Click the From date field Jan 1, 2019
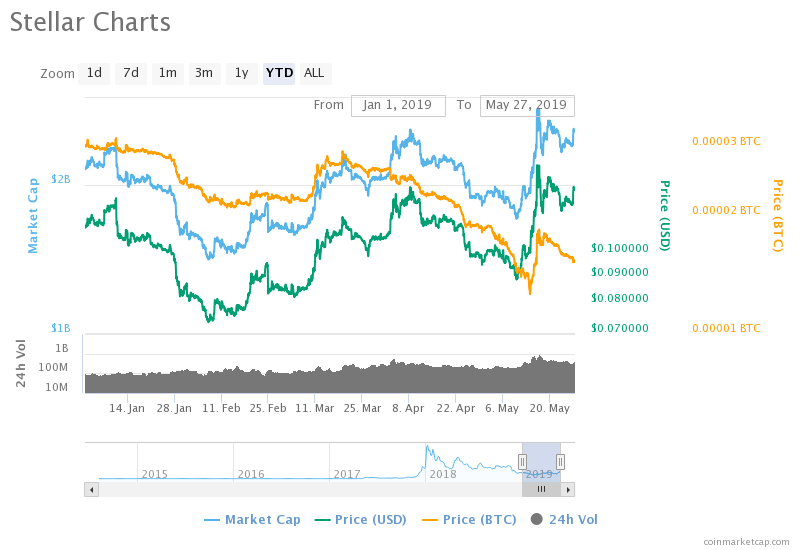800x550 pixels. click(398, 106)
